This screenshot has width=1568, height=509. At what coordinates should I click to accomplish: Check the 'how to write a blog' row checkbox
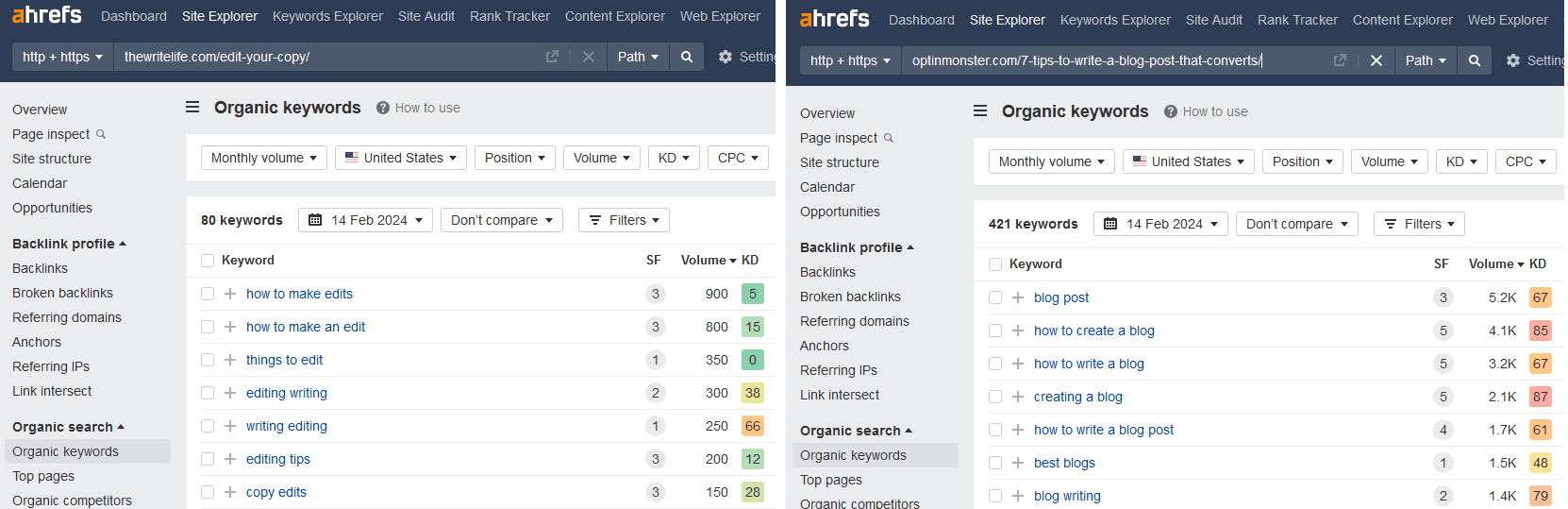click(x=995, y=364)
